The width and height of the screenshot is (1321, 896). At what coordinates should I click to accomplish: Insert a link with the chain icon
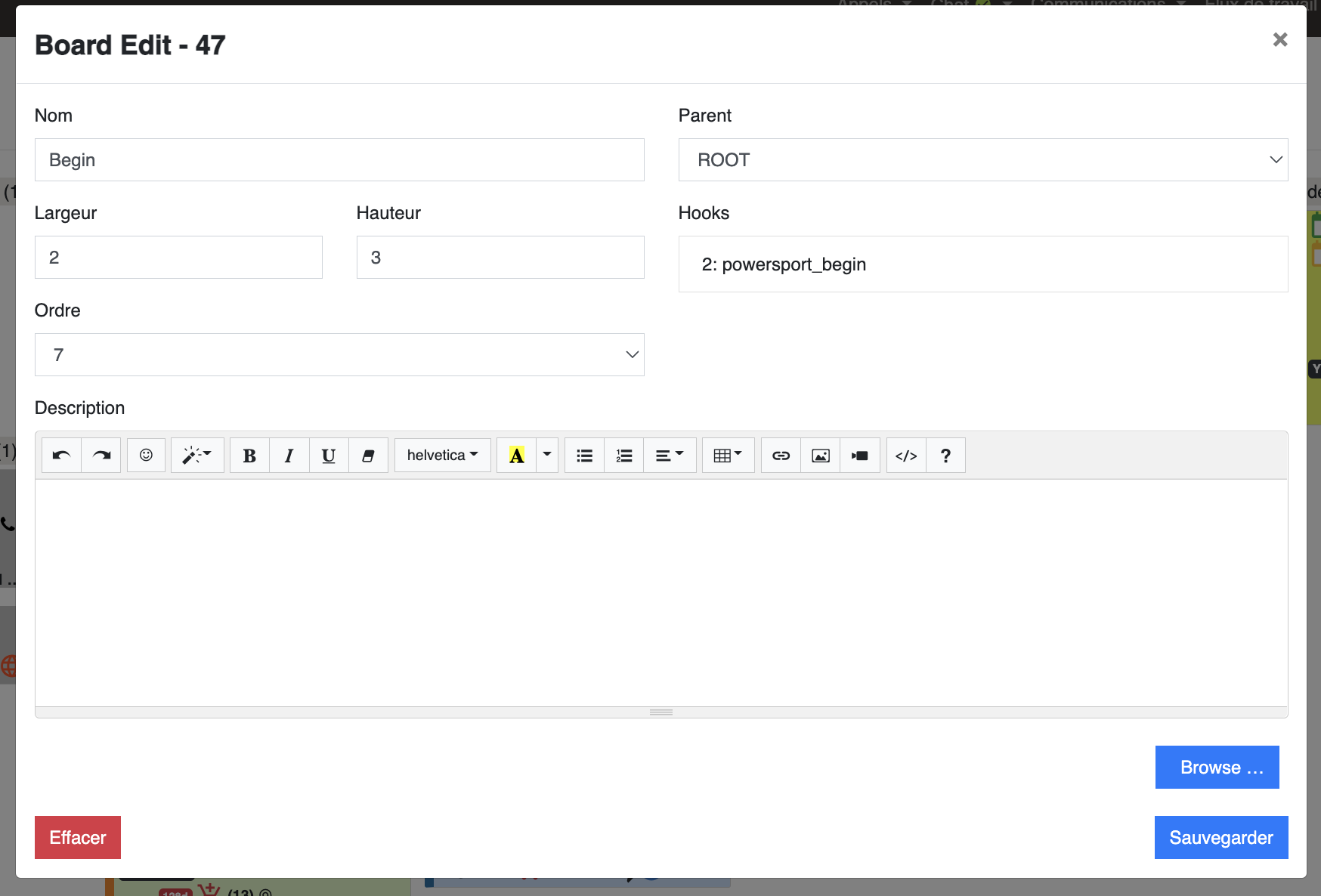781,456
